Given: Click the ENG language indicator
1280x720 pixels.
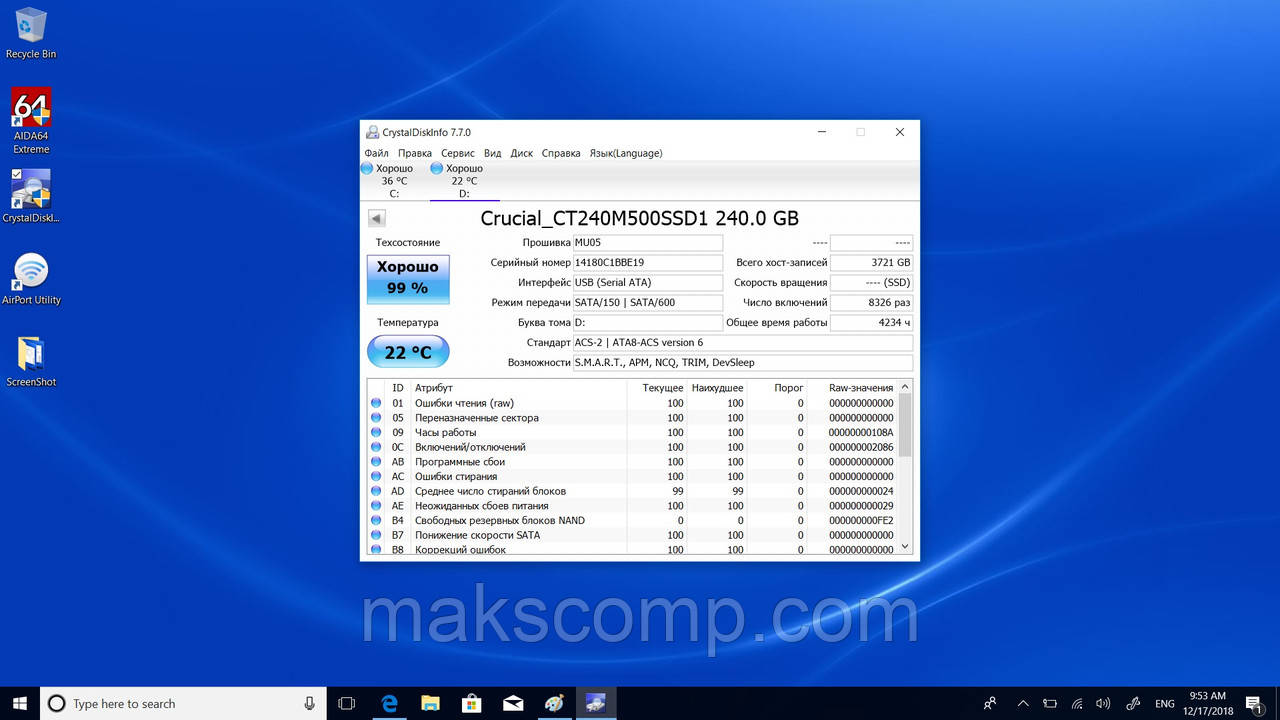Looking at the screenshot, I should click(x=1165, y=703).
